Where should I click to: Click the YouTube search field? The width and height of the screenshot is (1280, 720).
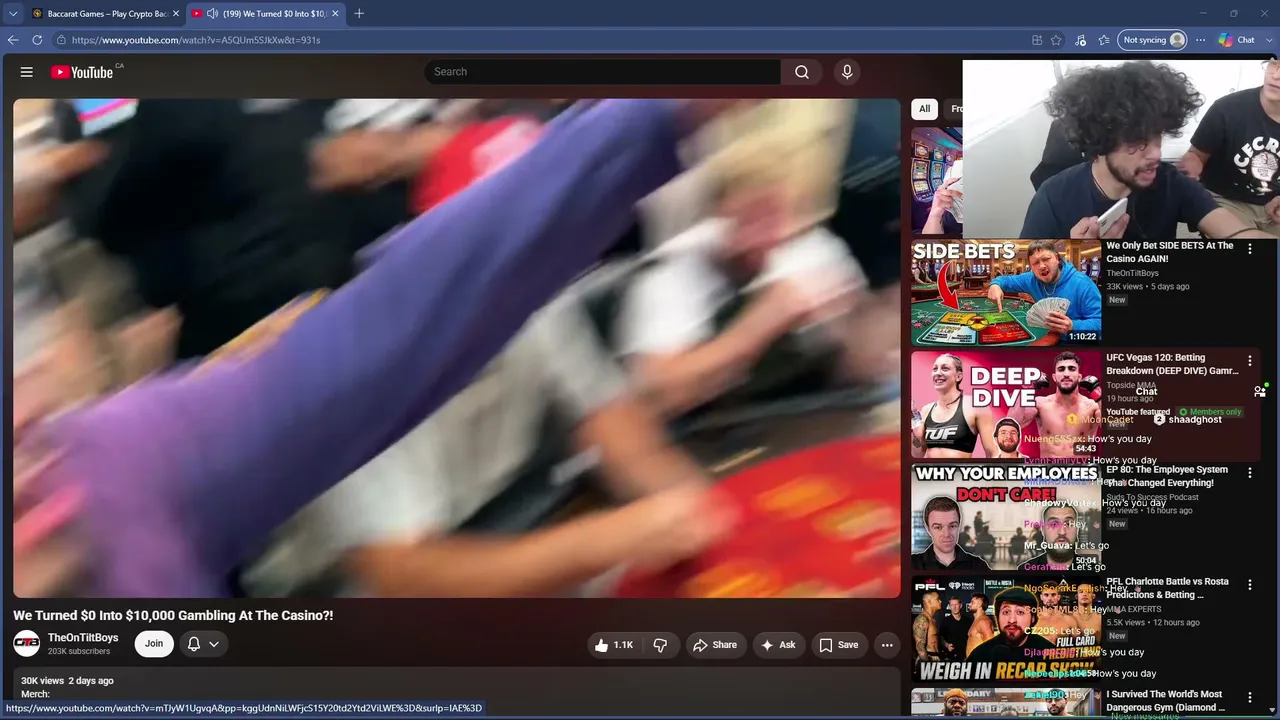[x=603, y=72]
